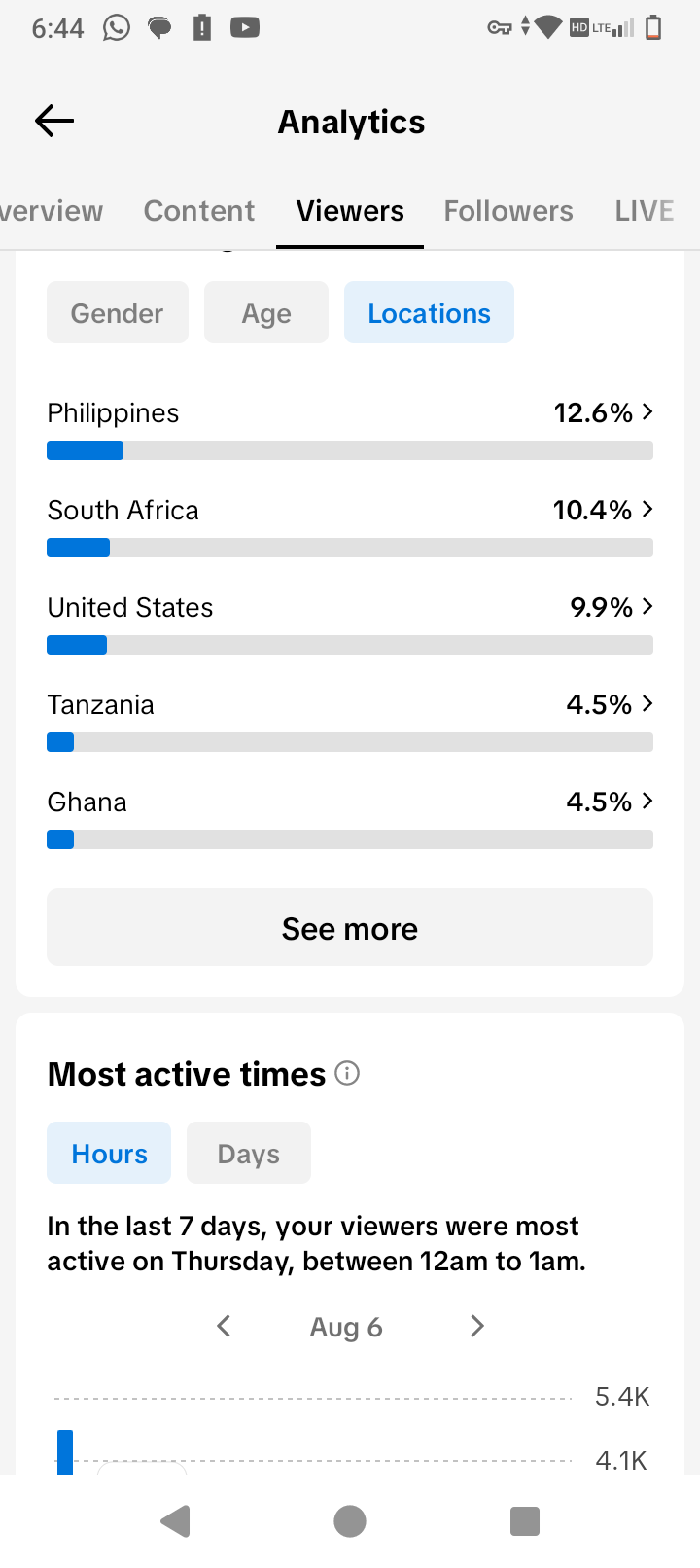Viewport: 700px width, 1568px height.
Task: Tap See more locations button
Action: point(350,927)
